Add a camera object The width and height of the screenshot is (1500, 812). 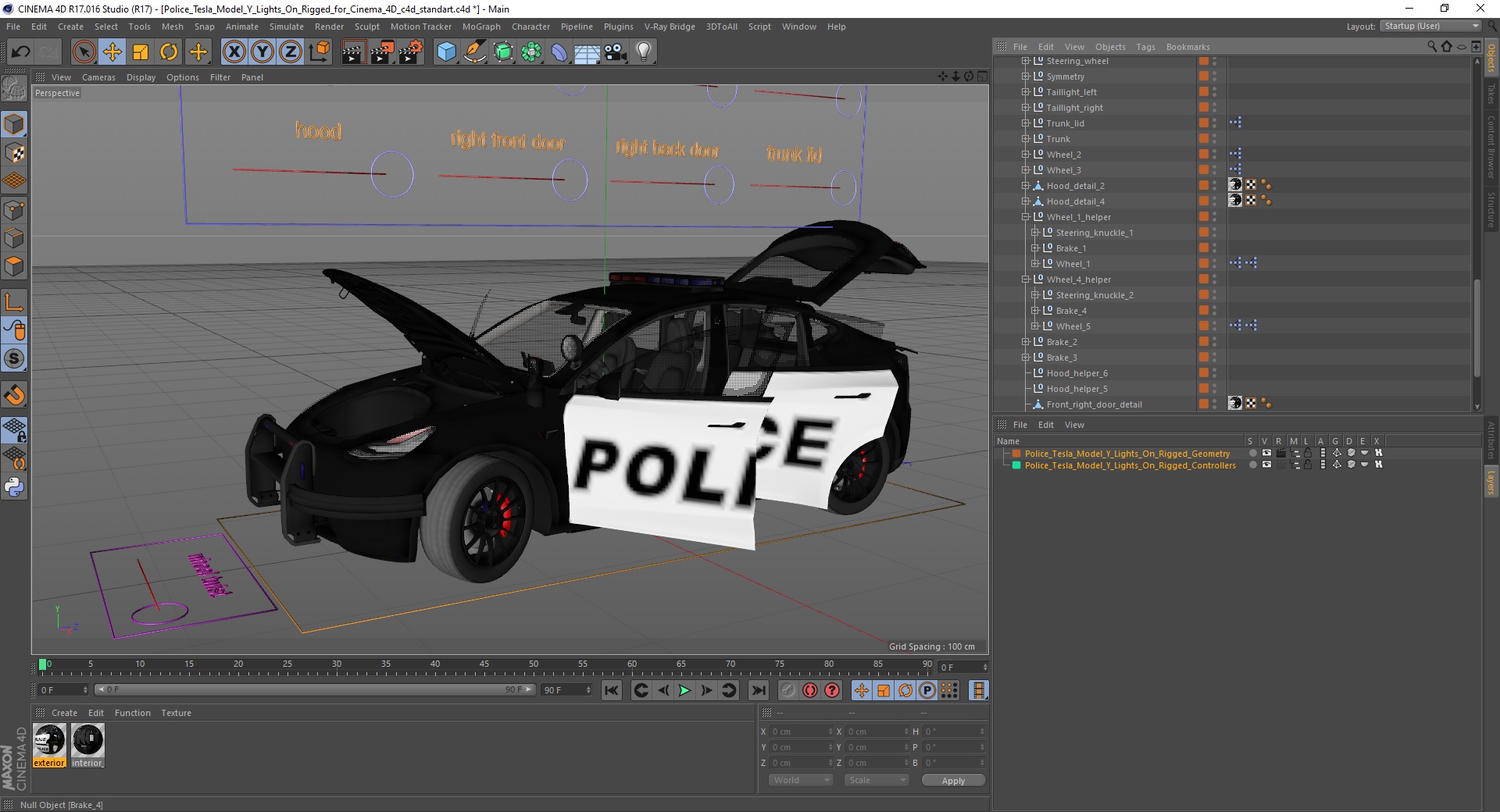pos(616,52)
